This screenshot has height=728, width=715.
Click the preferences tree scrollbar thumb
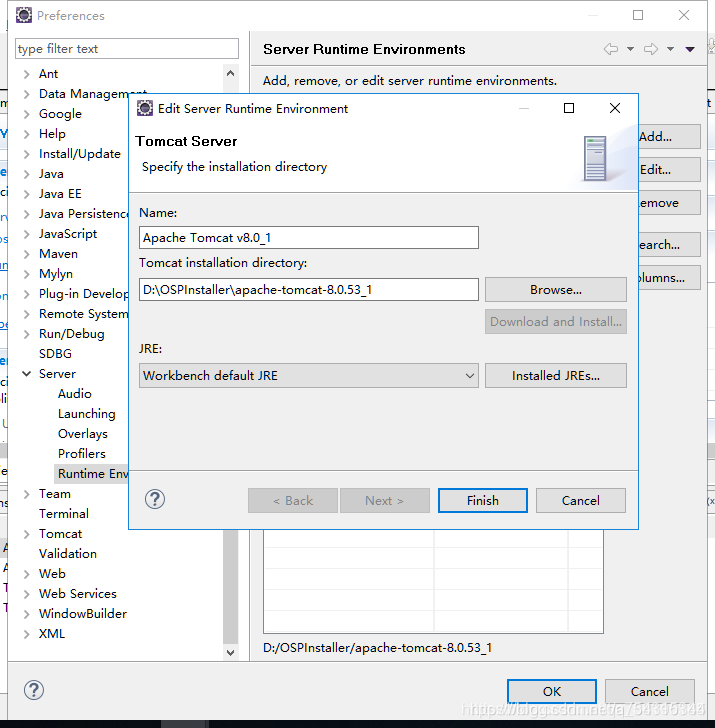[x=230, y=587]
